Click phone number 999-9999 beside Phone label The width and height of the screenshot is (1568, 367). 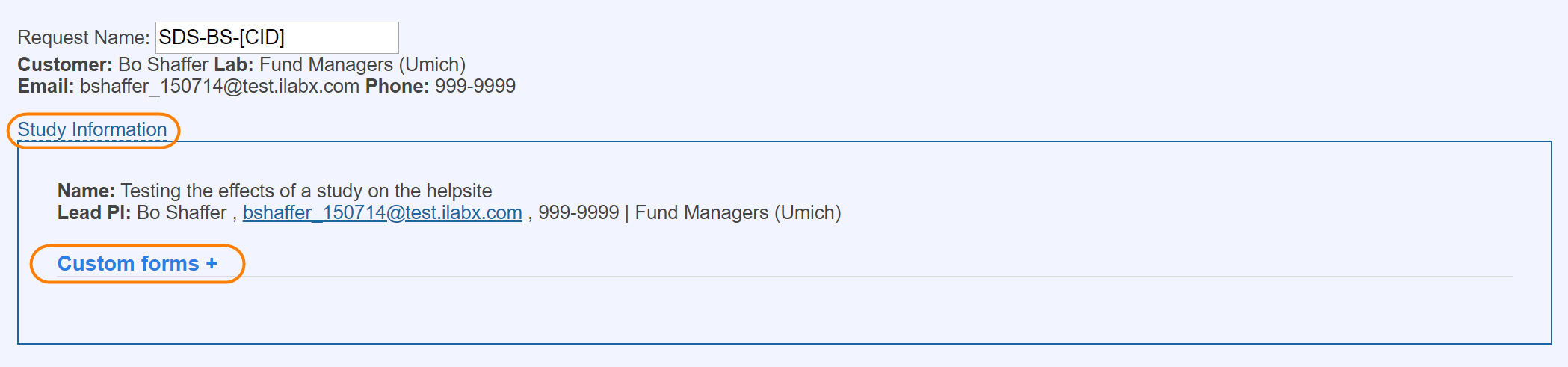pos(475,87)
